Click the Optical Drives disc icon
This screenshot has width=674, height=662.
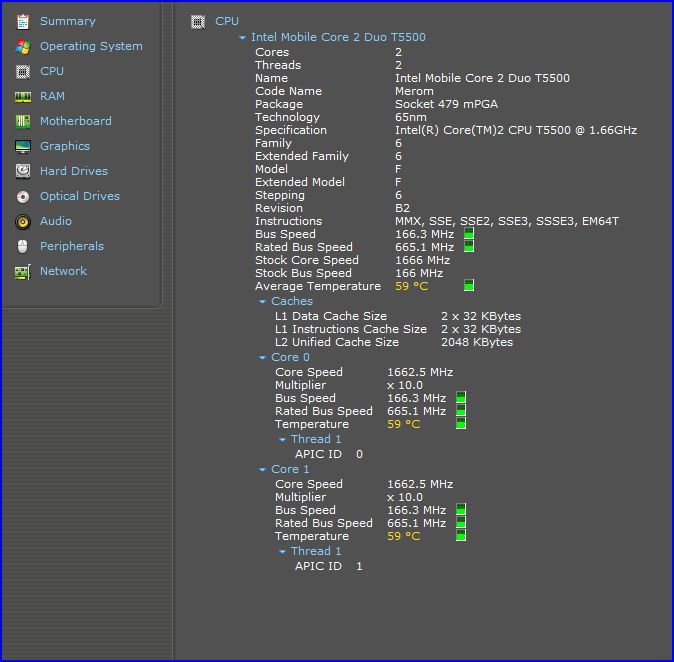[23, 196]
